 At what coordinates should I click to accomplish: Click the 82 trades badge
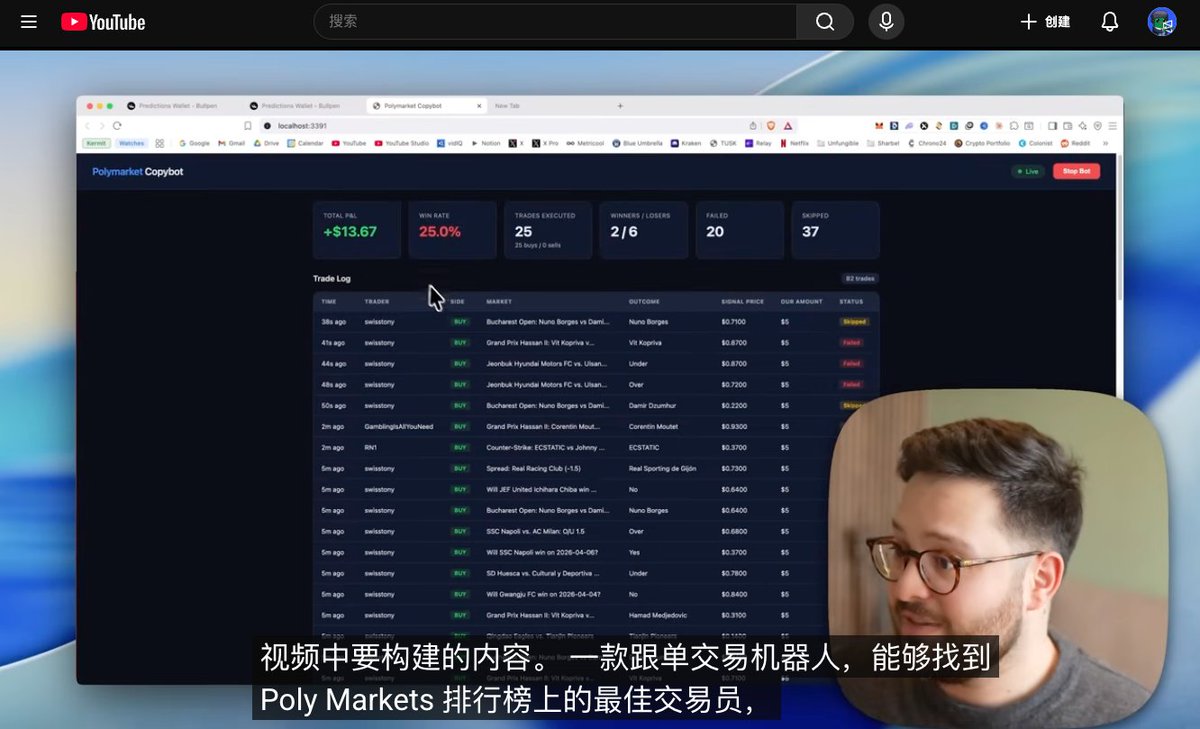[x=860, y=279]
